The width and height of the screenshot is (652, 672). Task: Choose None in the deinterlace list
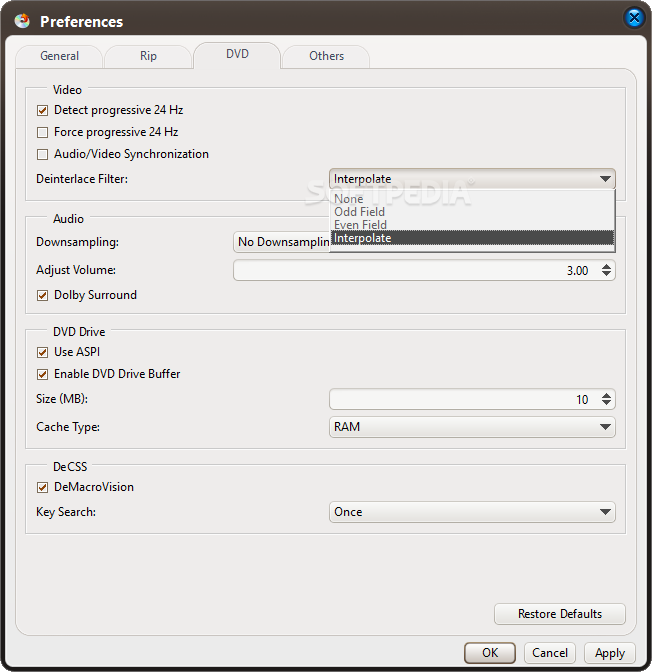(472, 199)
